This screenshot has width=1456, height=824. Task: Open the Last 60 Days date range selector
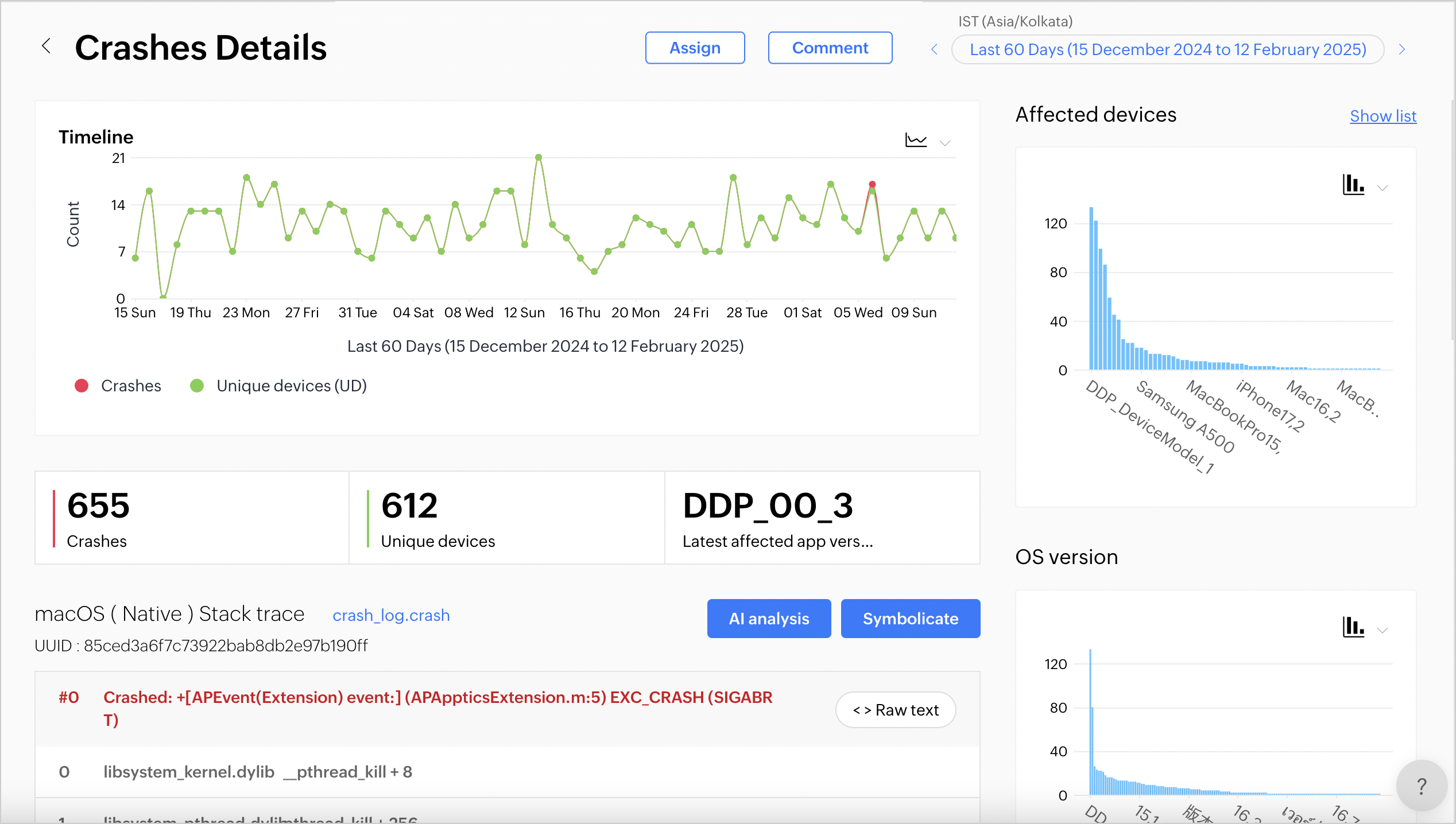[x=1167, y=50]
